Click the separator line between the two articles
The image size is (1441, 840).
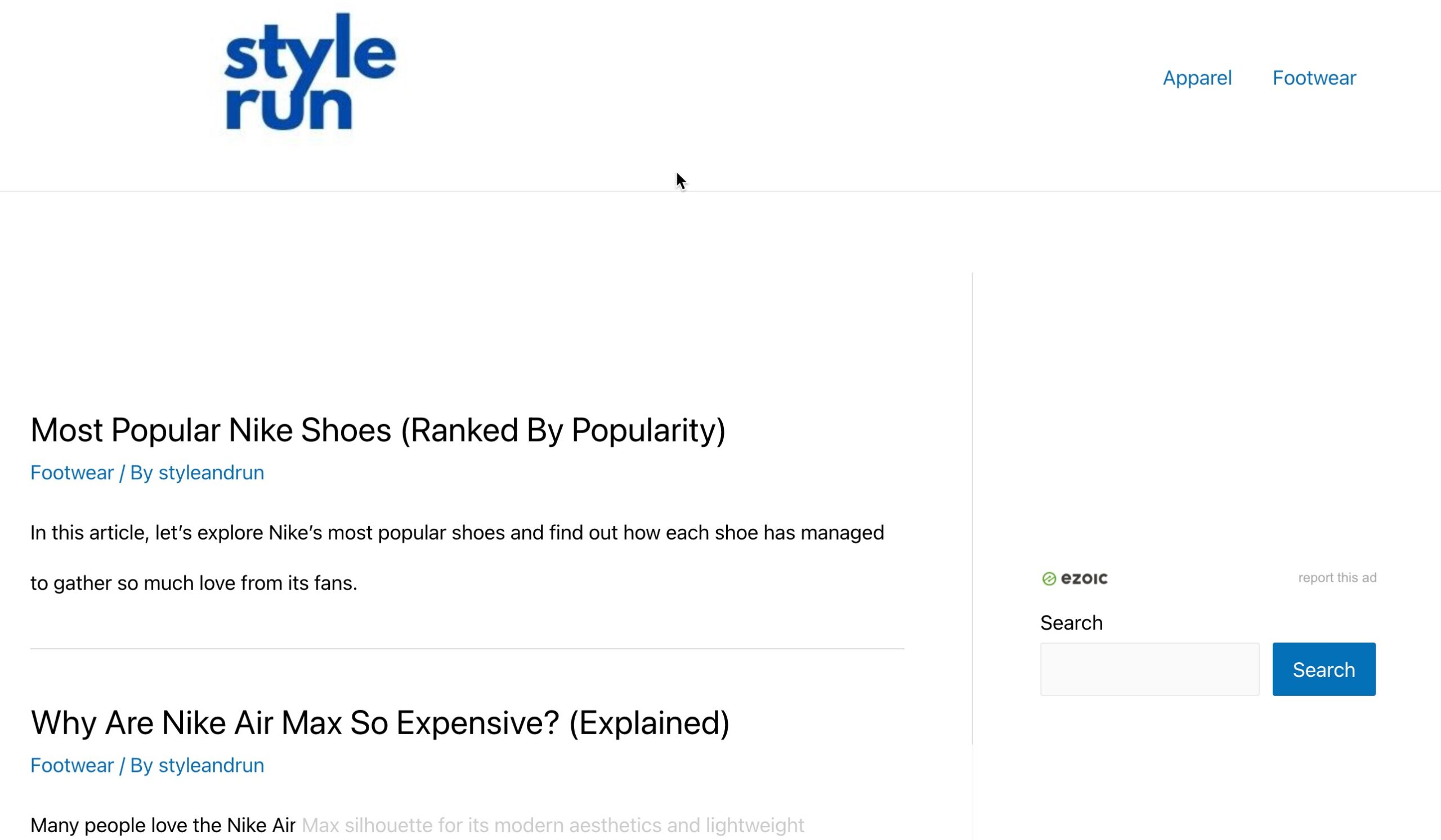[x=467, y=649]
